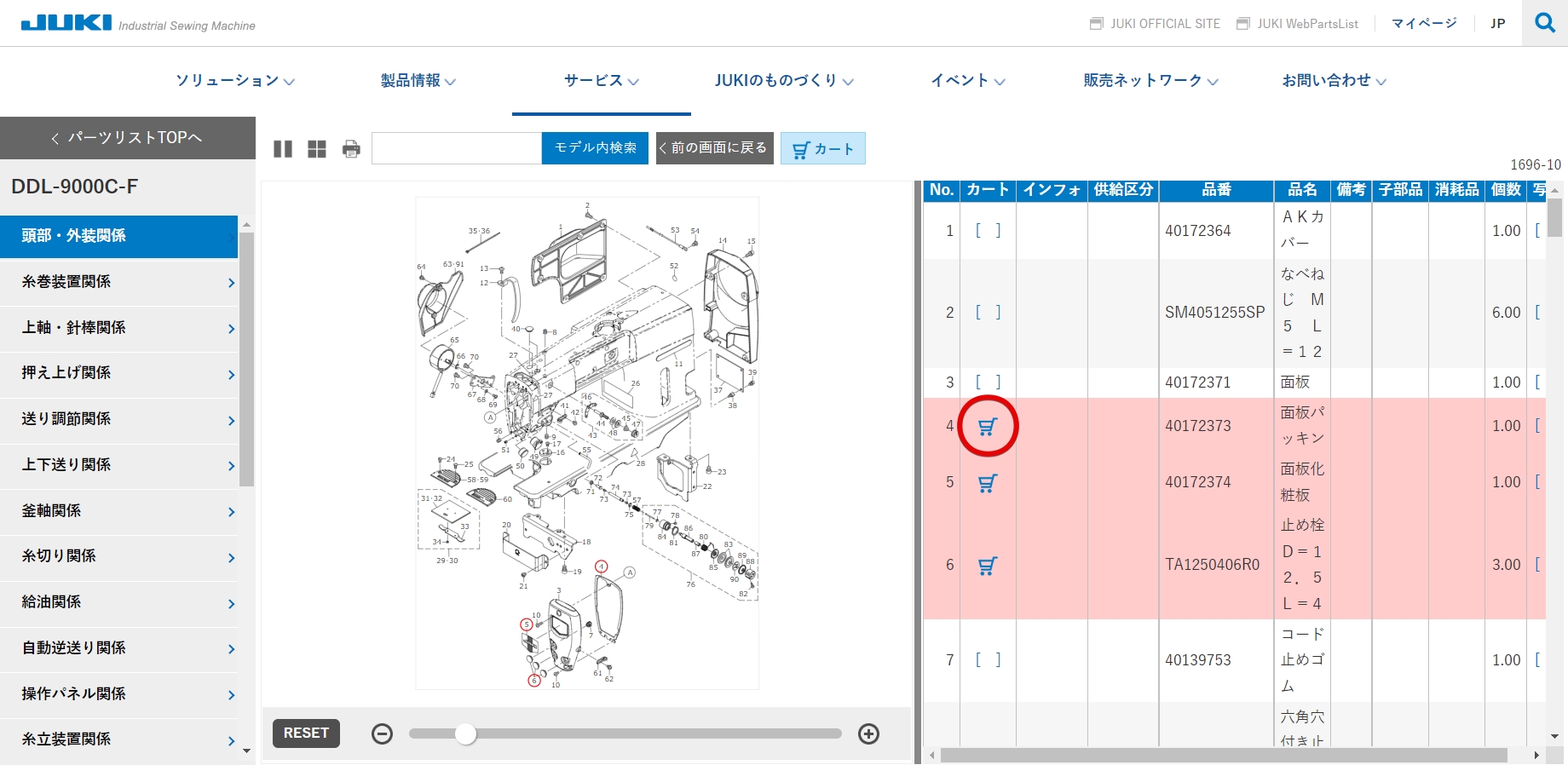The image size is (1568, 765).
Task: Zoom in diagram with plus icon
Action: pyautogui.click(x=868, y=733)
